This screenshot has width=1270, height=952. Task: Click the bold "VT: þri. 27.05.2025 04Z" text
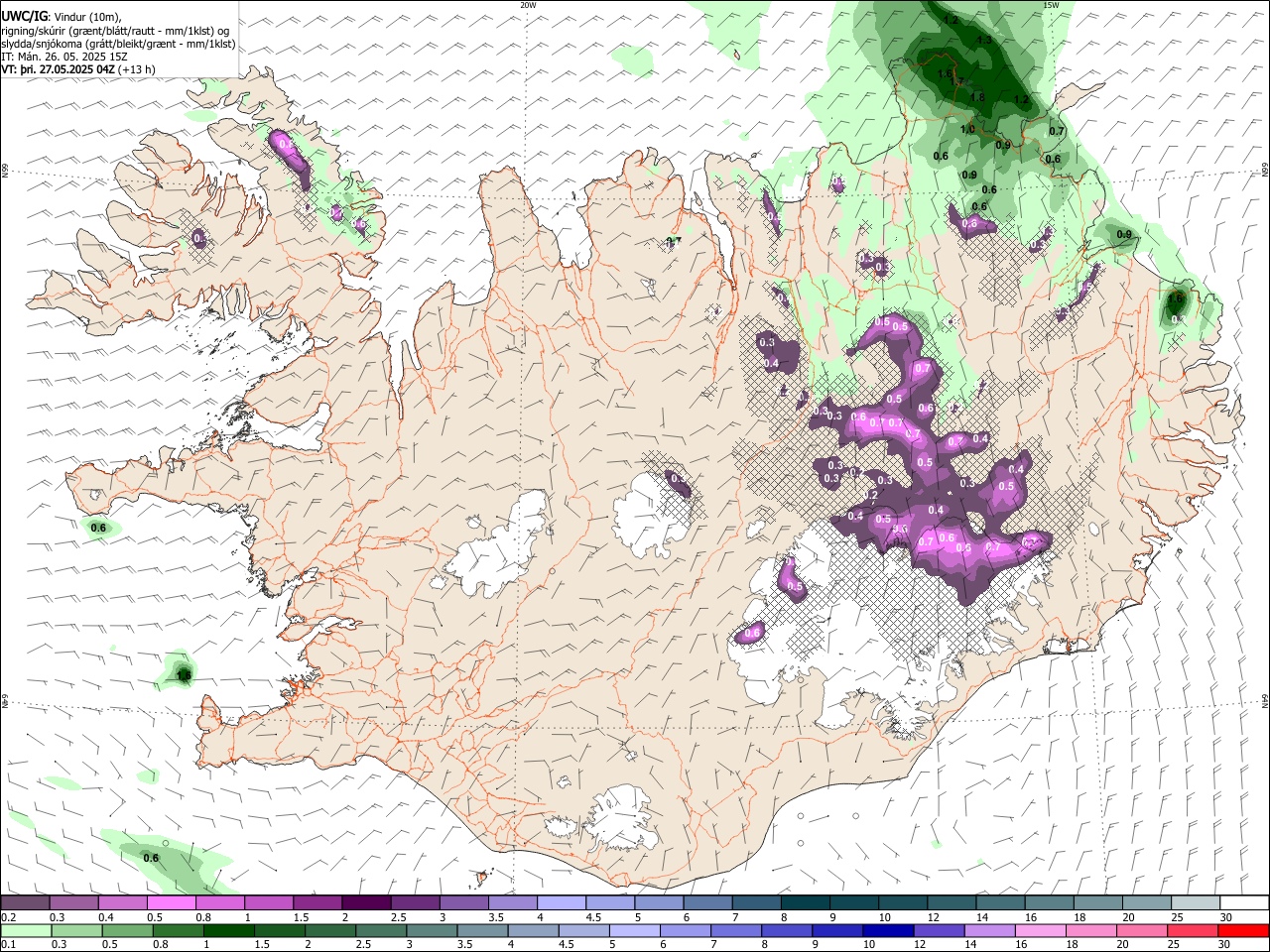(x=58, y=69)
